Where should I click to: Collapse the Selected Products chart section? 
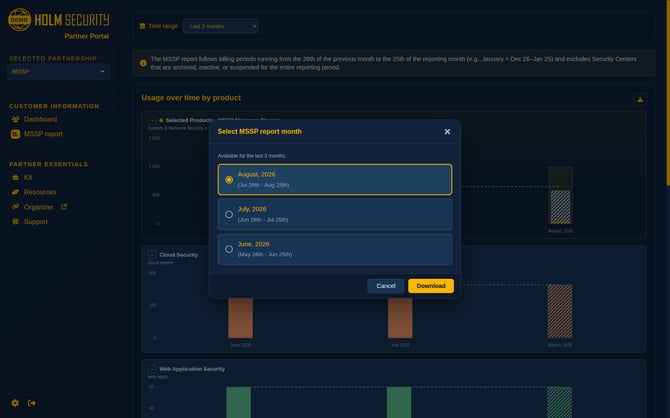click(x=152, y=120)
